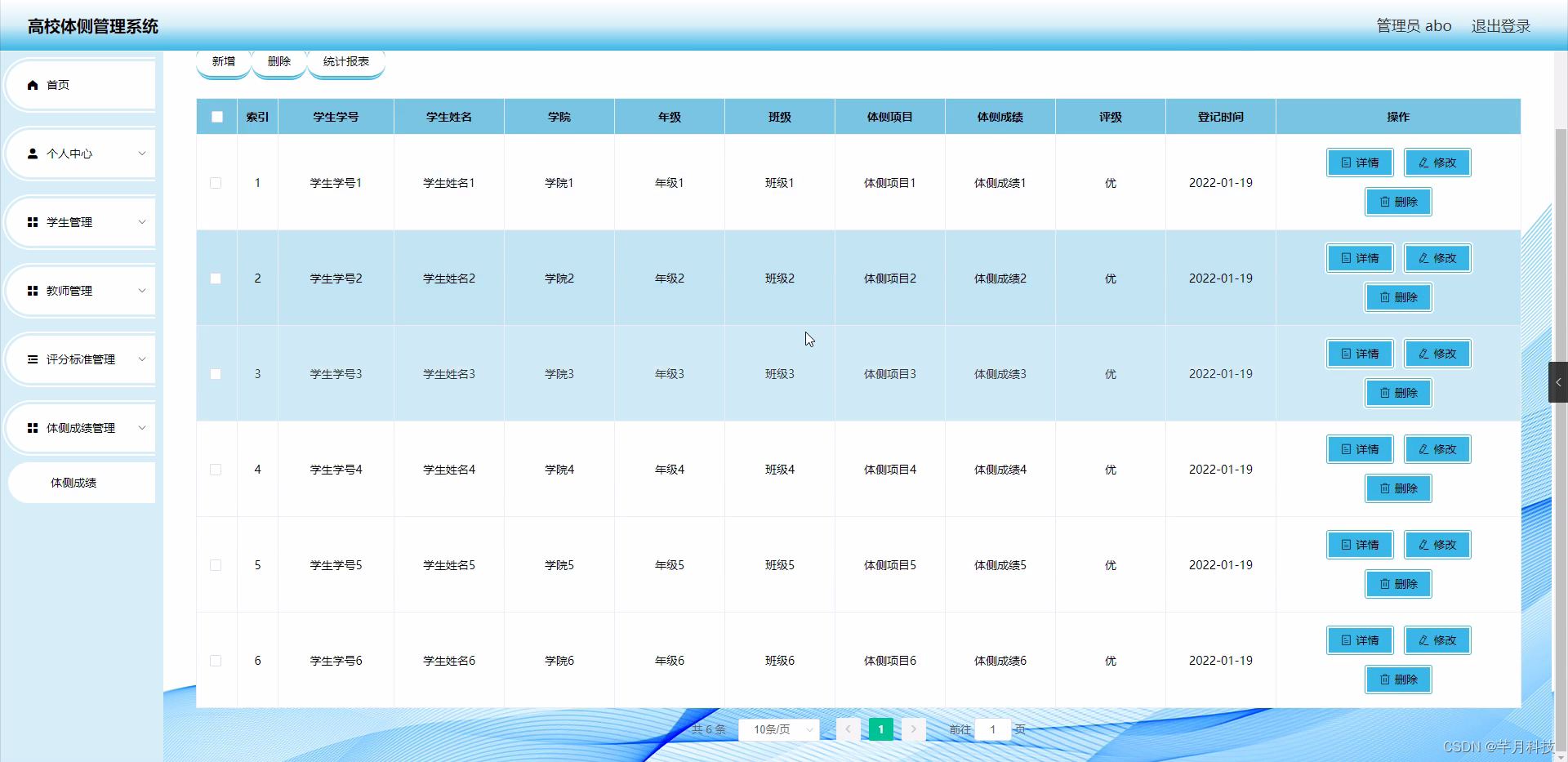Image resolution: width=1568 pixels, height=762 pixels.
Task: Toggle the select-all checkbox in table header
Action: tap(216, 117)
